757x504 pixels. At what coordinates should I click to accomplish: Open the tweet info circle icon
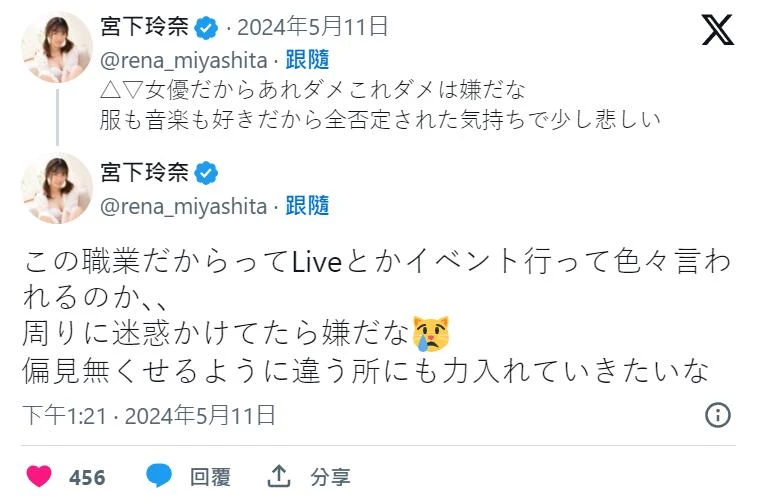[718, 415]
